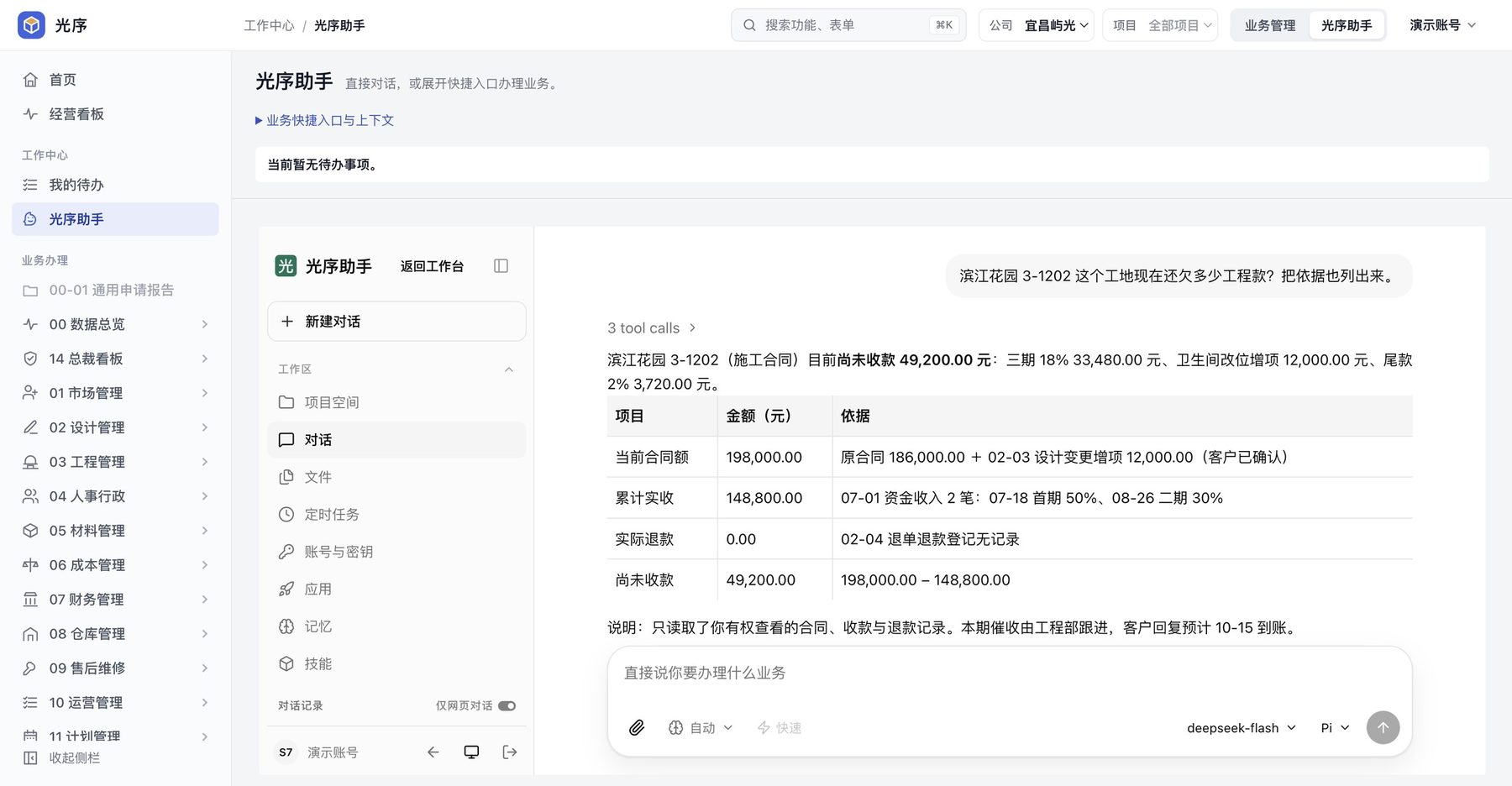
Task: Click 收起侧栏 collapse sidebar icon
Action: (30, 757)
